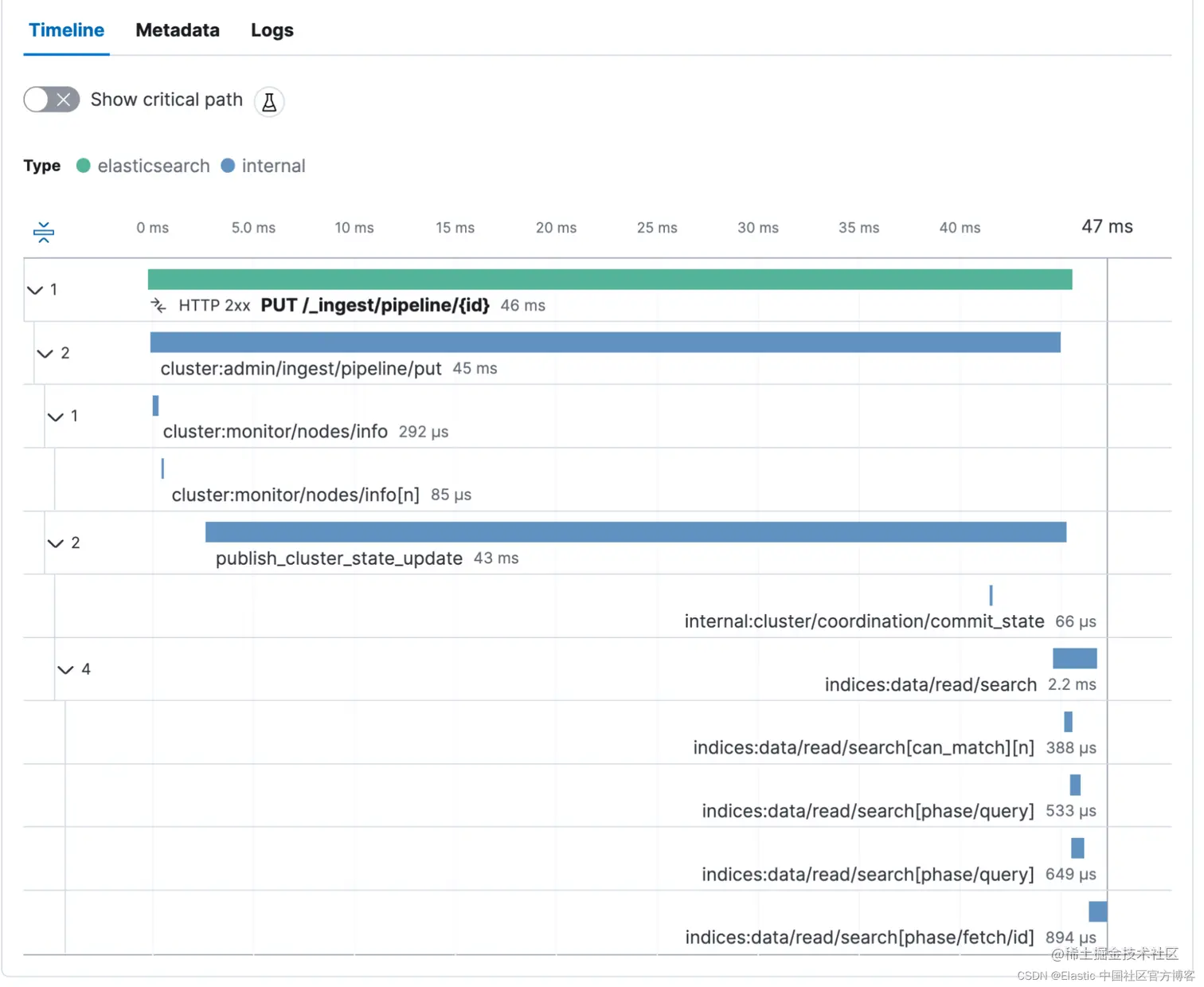Select internal:cluster/coordination/commit_state span label
Image resolution: width=1204 pixels, height=987 pixels.
pyautogui.click(x=864, y=621)
